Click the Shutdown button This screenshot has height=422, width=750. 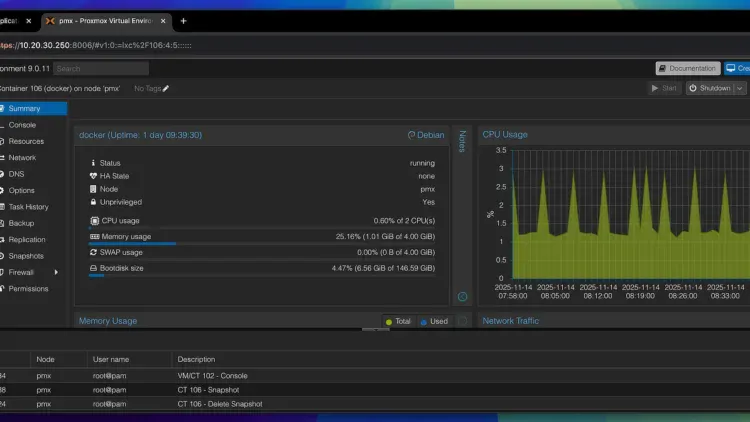point(710,88)
